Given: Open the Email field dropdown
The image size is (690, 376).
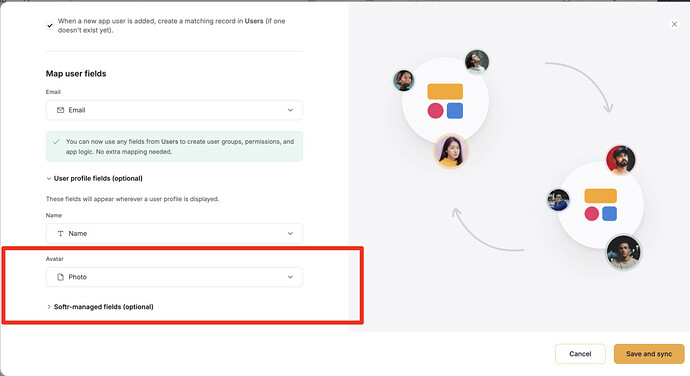Looking at the screenshot, I should pyautogui.click(x=174, y=110).
